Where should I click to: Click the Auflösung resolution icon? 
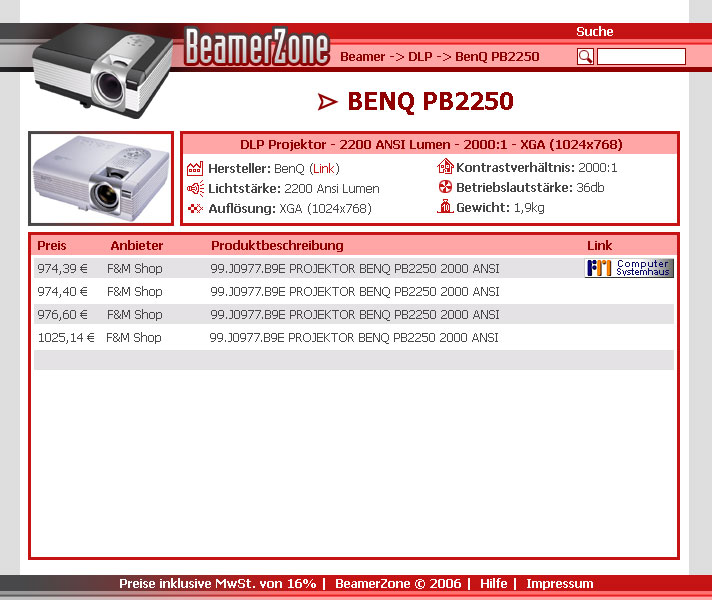click(195, 208)
